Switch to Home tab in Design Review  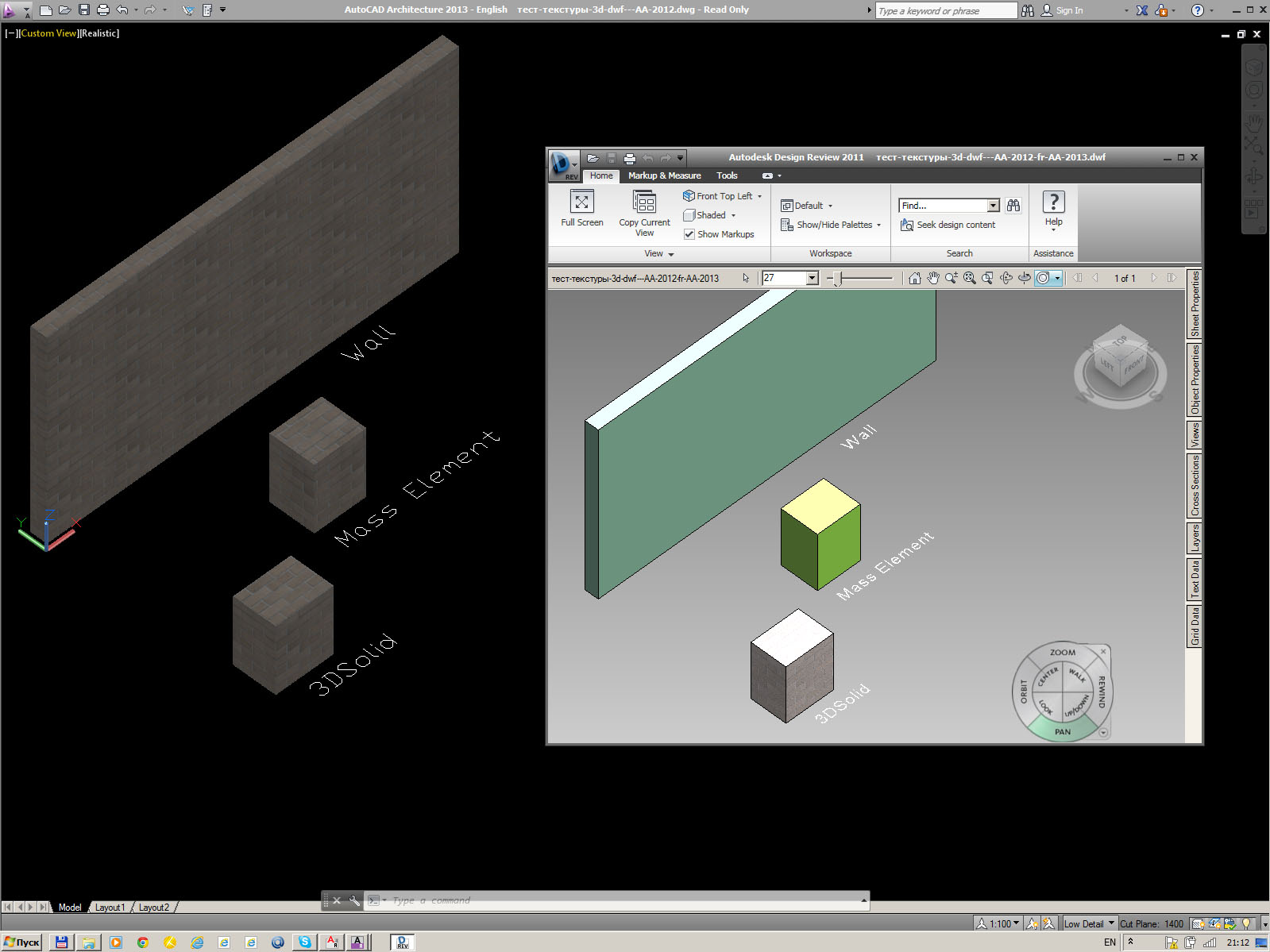pyautogui.click(x=601, y=175)
